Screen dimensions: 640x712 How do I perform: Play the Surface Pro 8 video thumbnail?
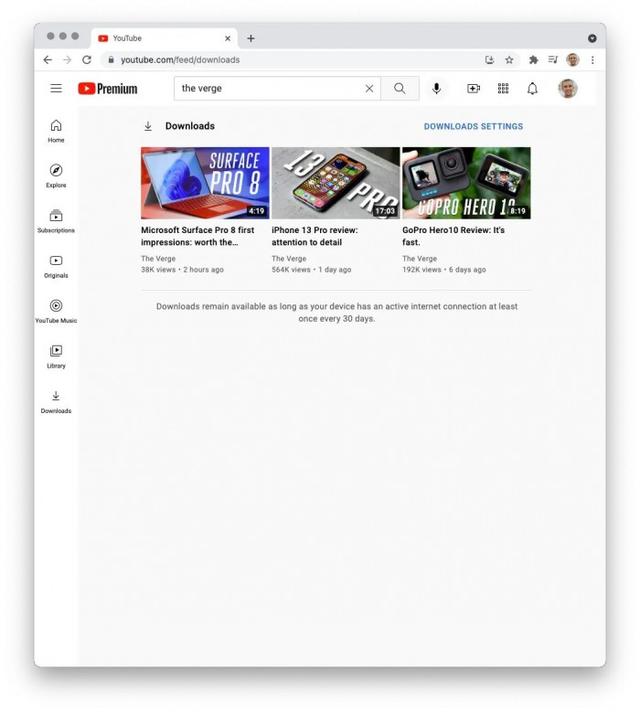coord(205,183)
